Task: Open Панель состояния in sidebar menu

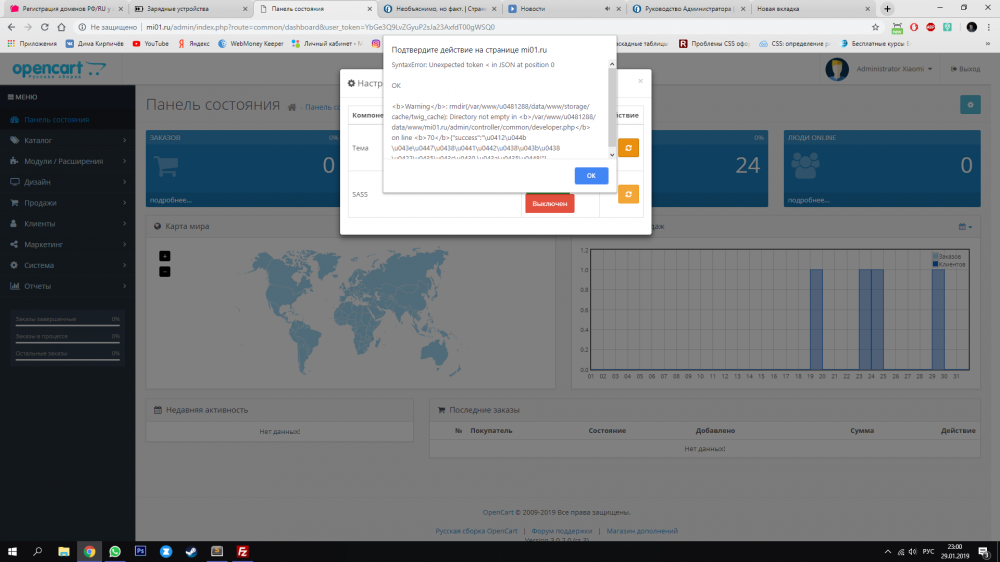Action: [x=68, y=119]
